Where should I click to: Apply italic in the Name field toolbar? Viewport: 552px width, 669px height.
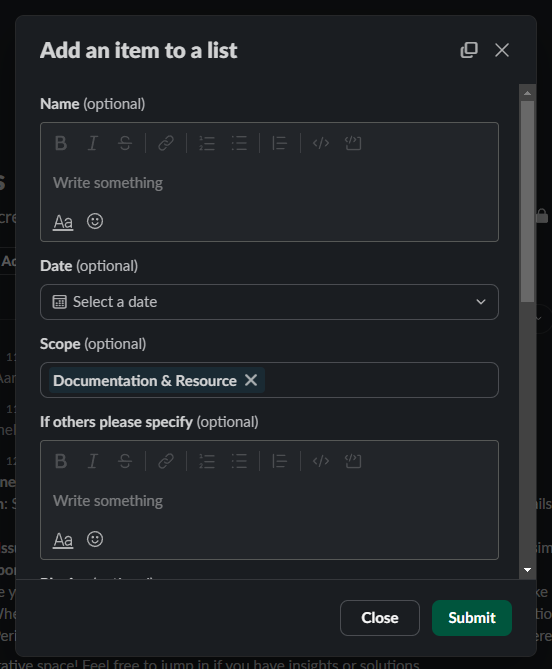coord(93,143)
